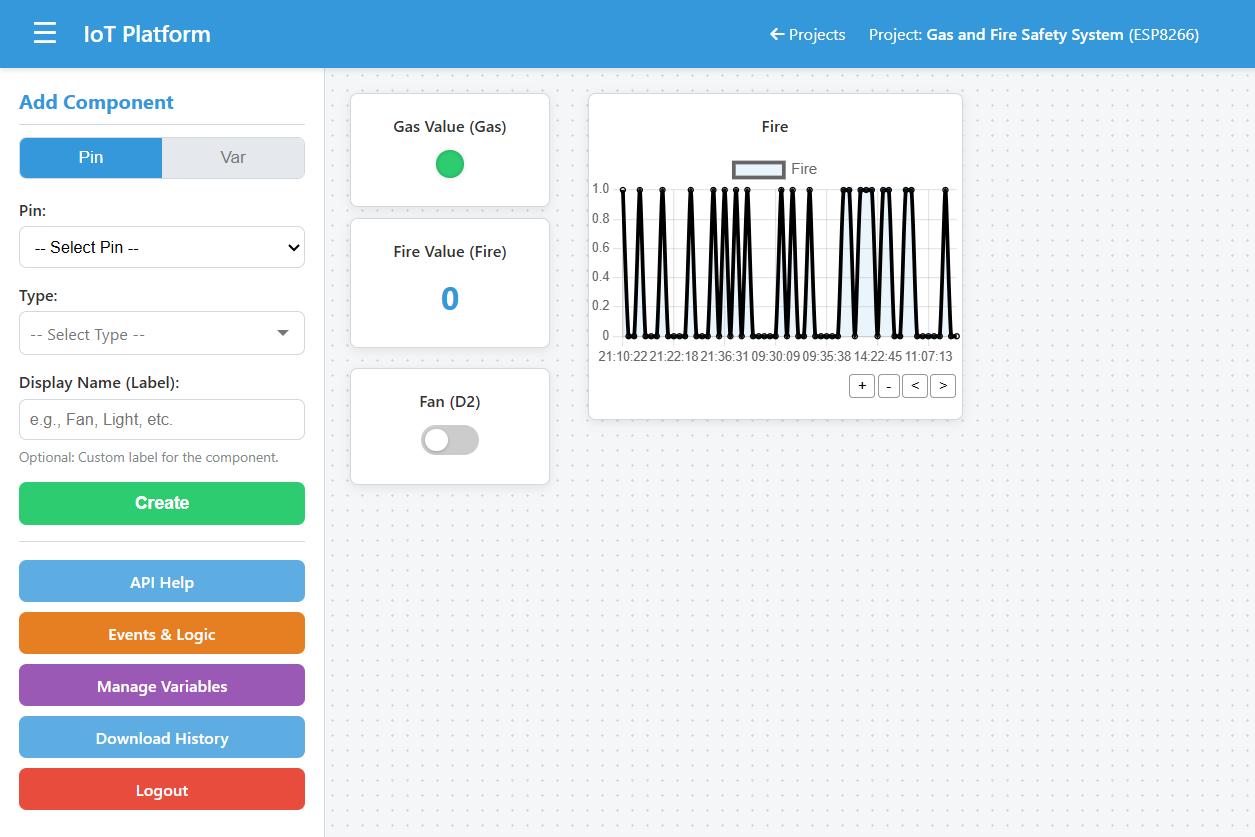Click the Add Component heading
This screenshot has width=1255, height=837.
pos(96,102)
